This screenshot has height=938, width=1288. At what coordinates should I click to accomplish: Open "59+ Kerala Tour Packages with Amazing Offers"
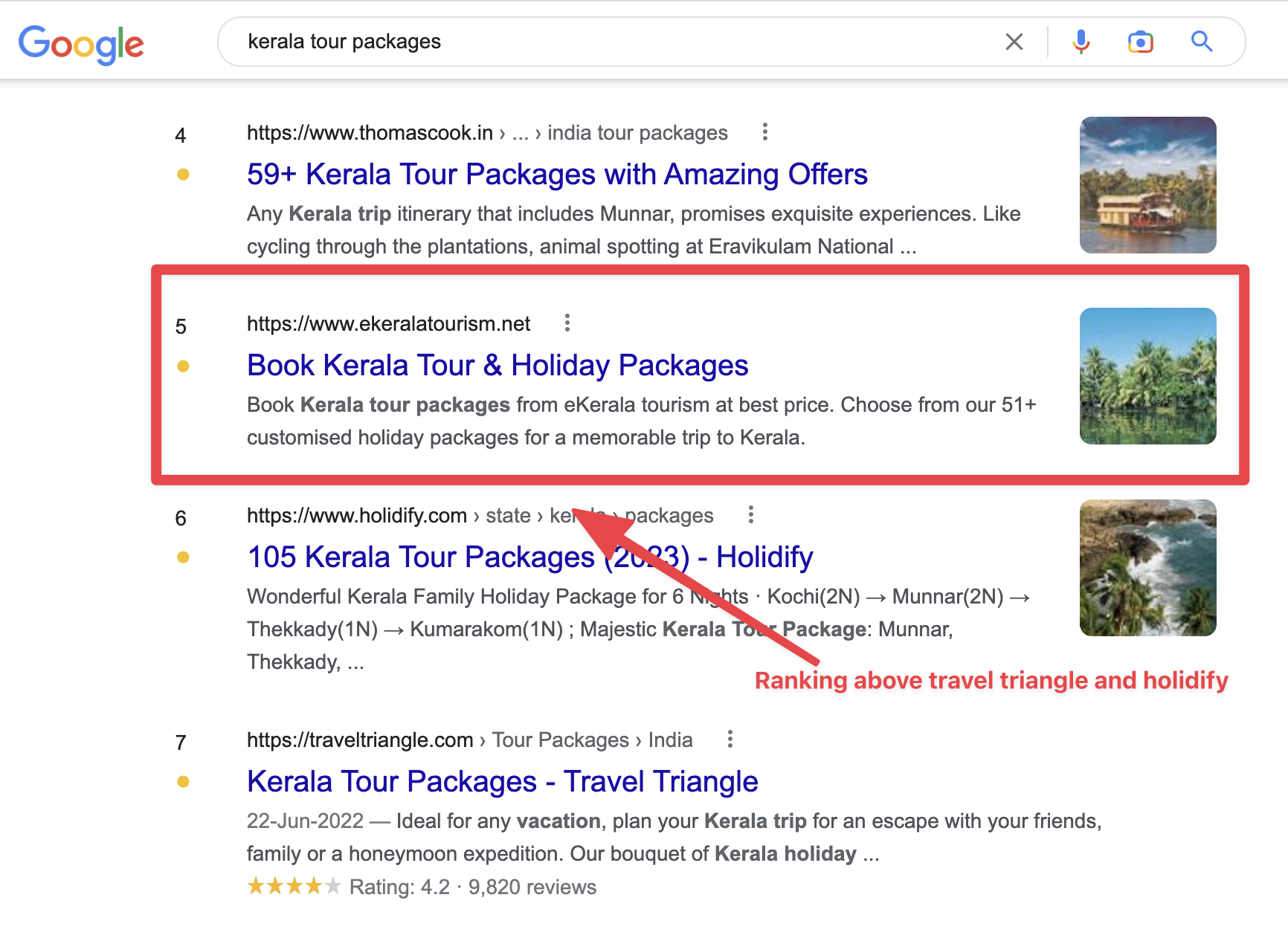[x=557, y=175]
